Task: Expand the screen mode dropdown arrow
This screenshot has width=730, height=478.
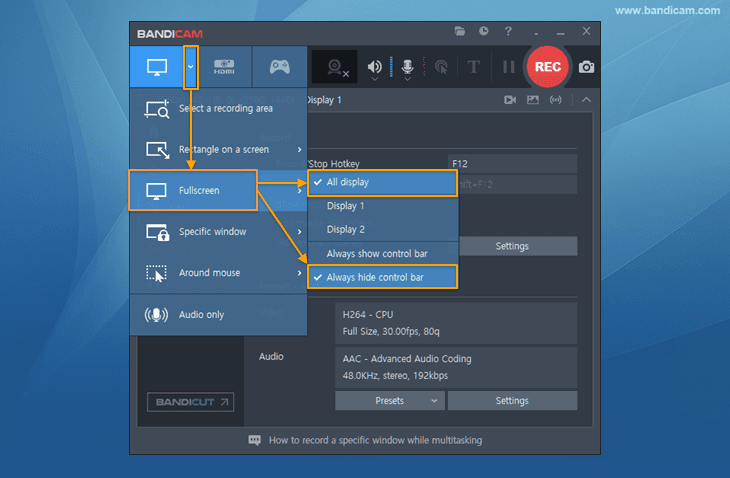Action: pos(191,67)
